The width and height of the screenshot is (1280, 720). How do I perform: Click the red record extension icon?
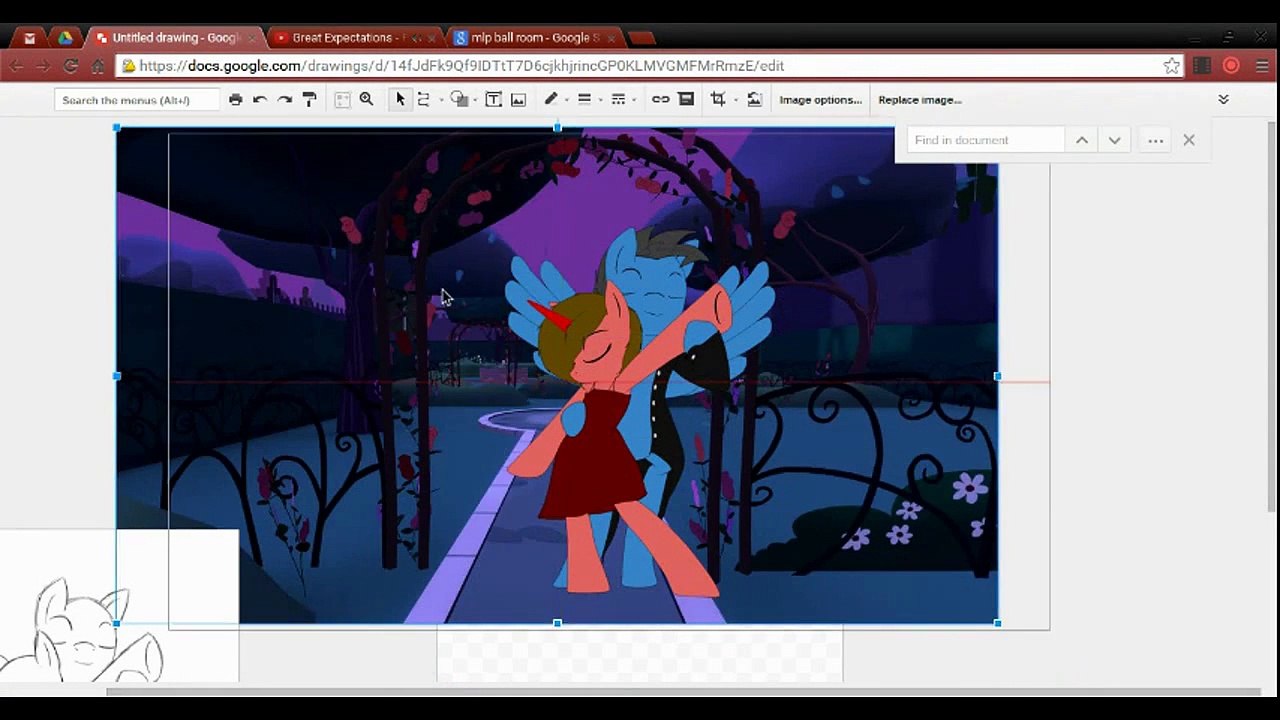point(1232,66)
